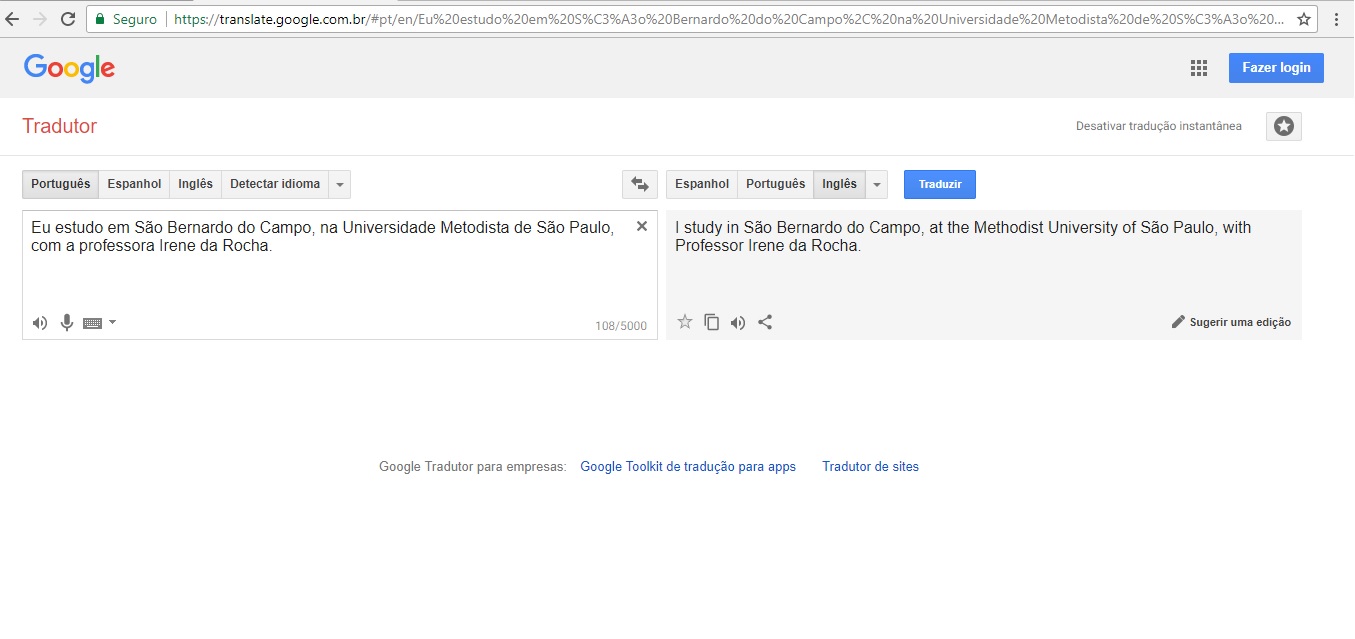Expand the source language dropdown arrow
The width and height of the screenshot is (1355, 639).
pos(340,184)
